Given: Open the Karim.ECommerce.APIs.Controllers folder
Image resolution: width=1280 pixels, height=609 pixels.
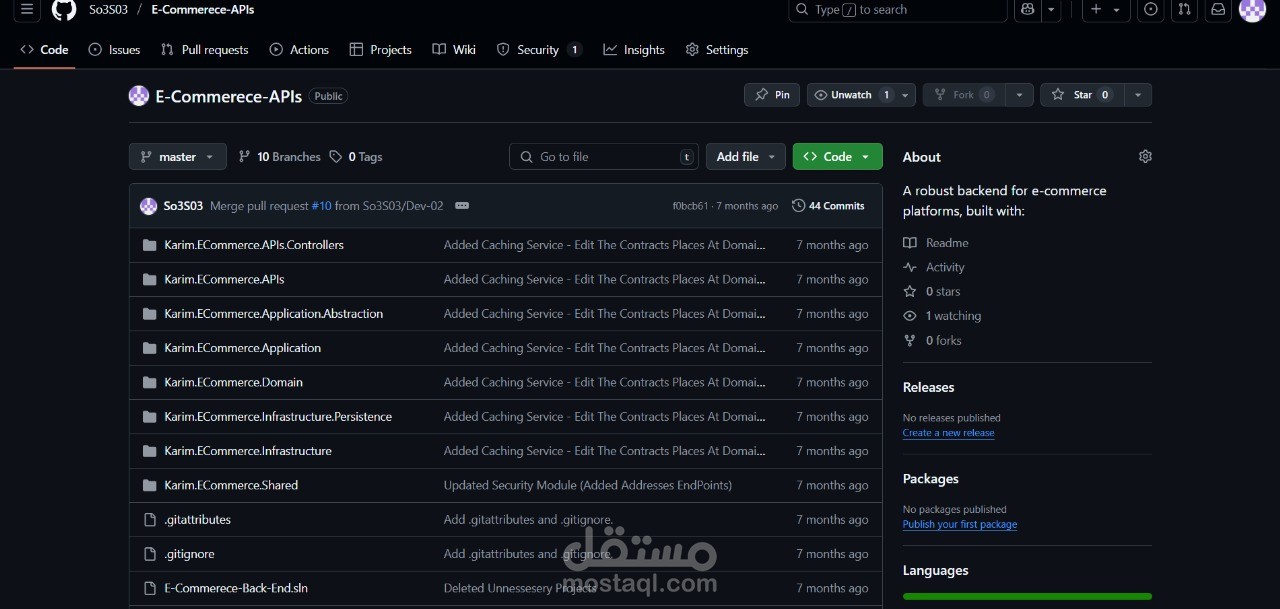Looking at the screenshot, I should click(x=254, y=245).
